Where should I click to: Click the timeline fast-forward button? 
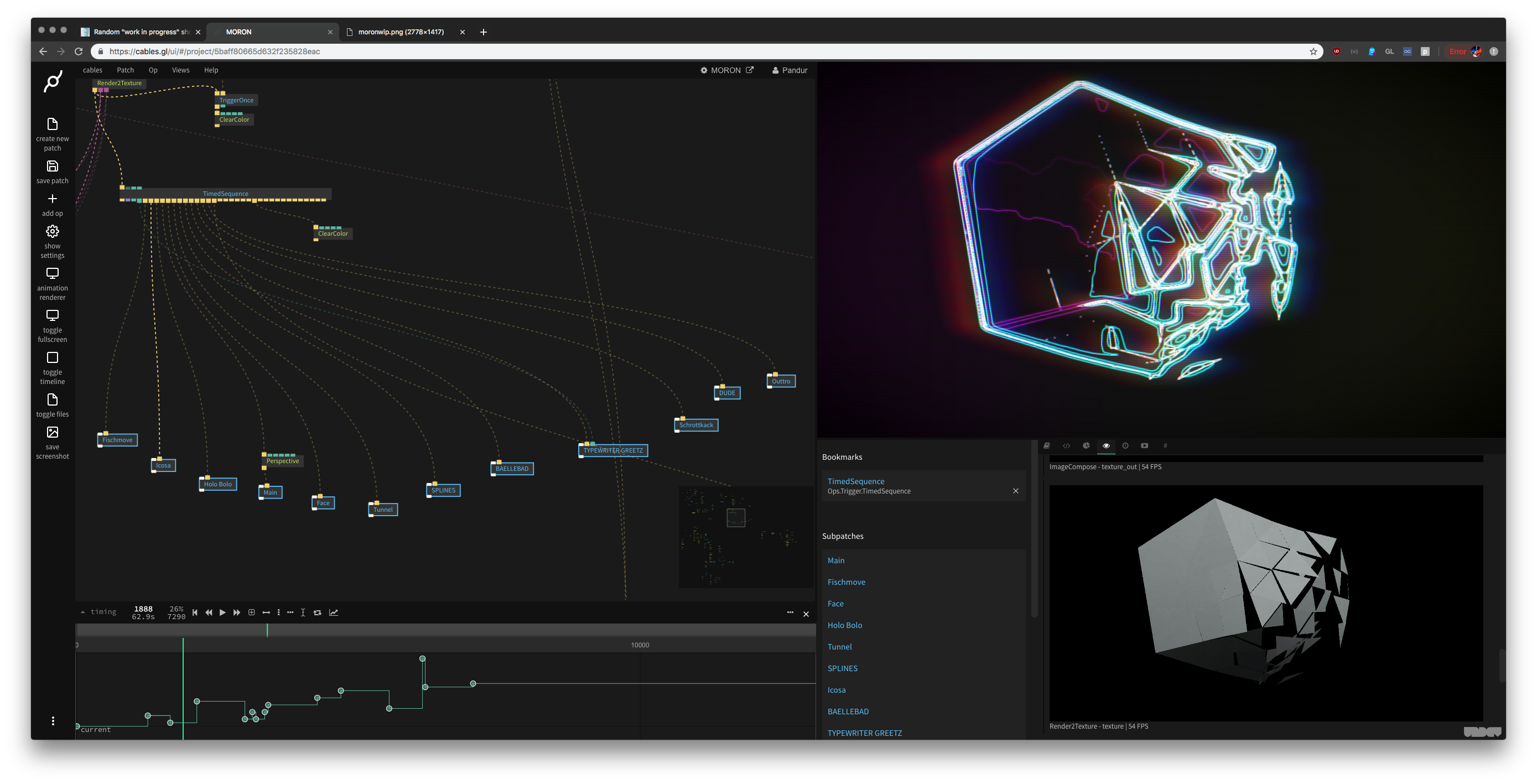tap(236, 612)
